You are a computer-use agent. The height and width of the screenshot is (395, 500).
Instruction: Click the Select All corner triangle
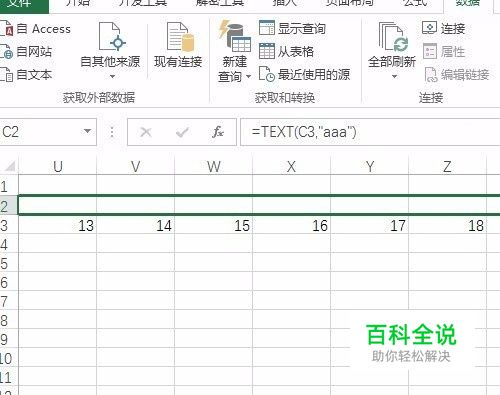coord(9,166)
